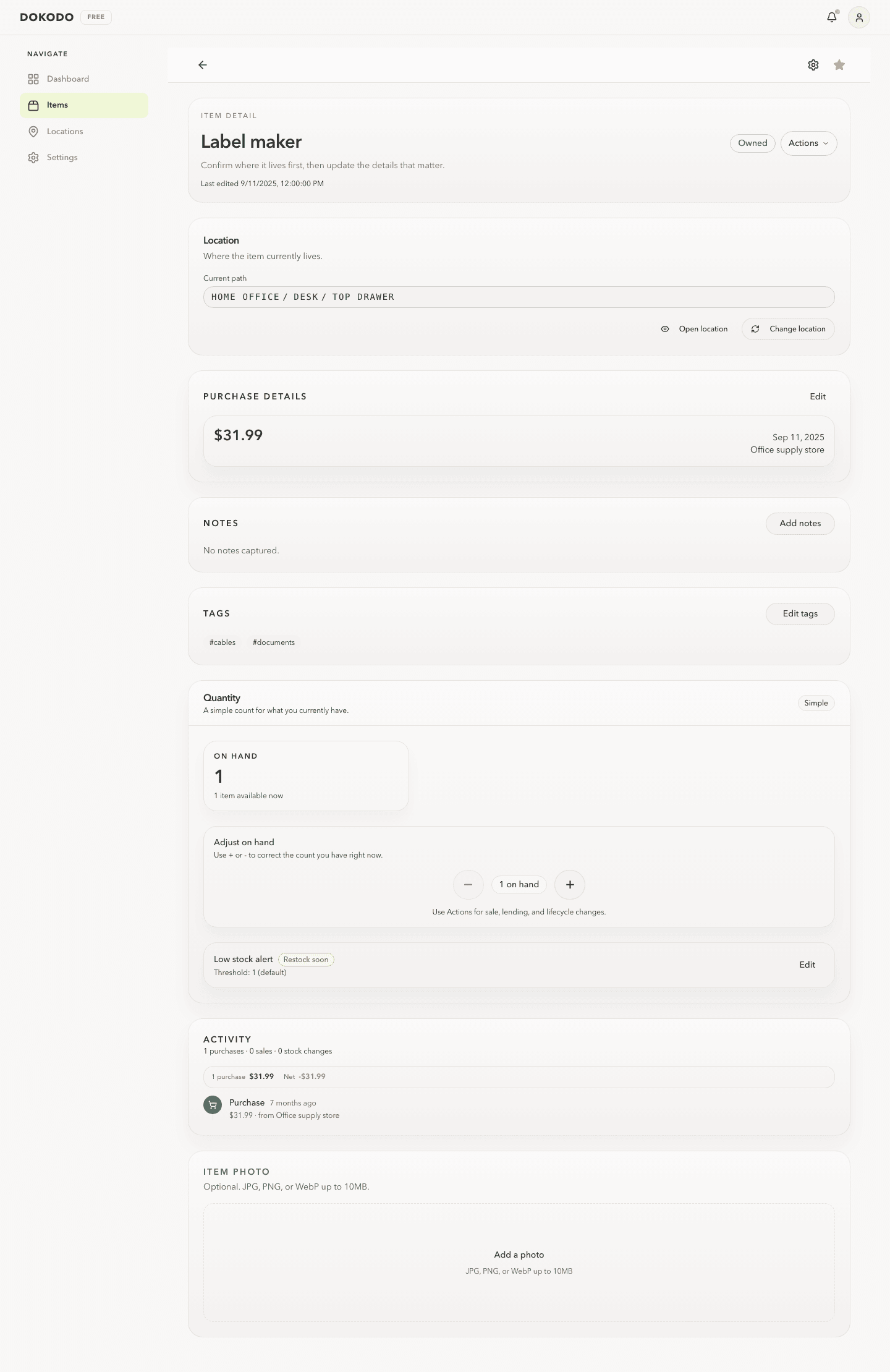Click the current path field
This screenshot has height=1372, width=890.
tap(519, 297)
